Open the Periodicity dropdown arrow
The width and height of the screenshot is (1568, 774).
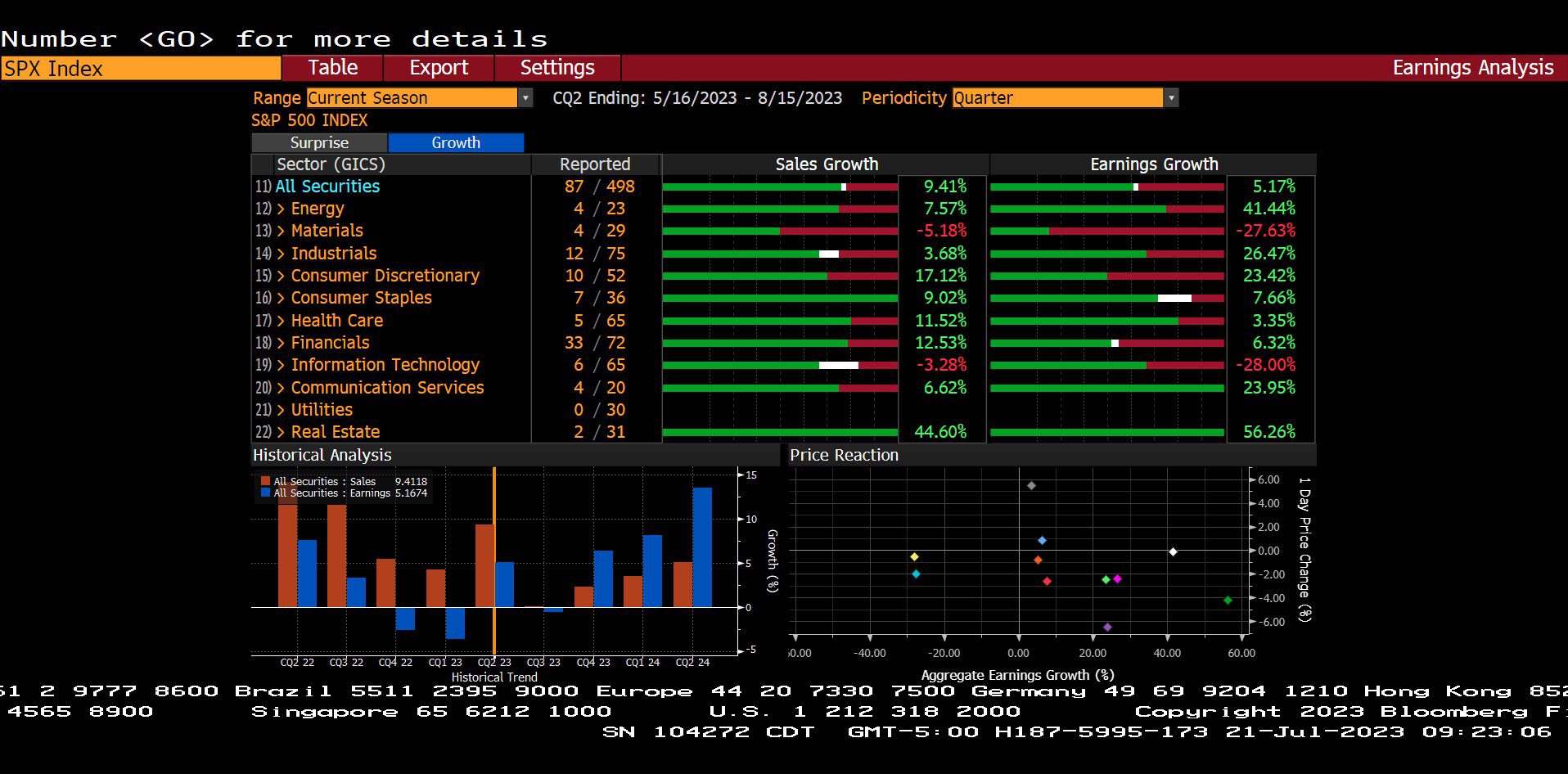click(1171, 98)
